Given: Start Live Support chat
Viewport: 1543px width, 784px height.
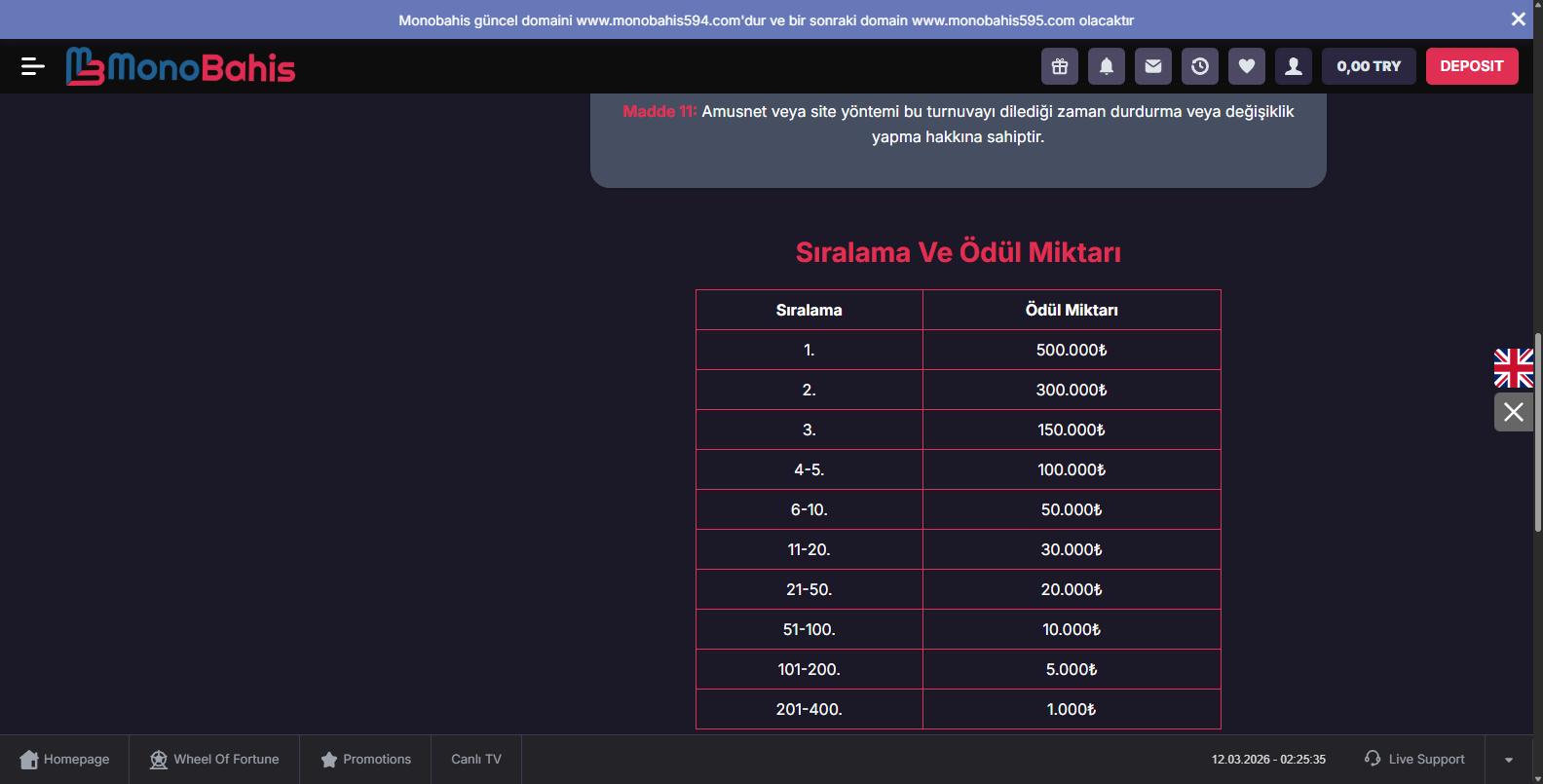Looking at the screenshot, I should coord(1414,760).
